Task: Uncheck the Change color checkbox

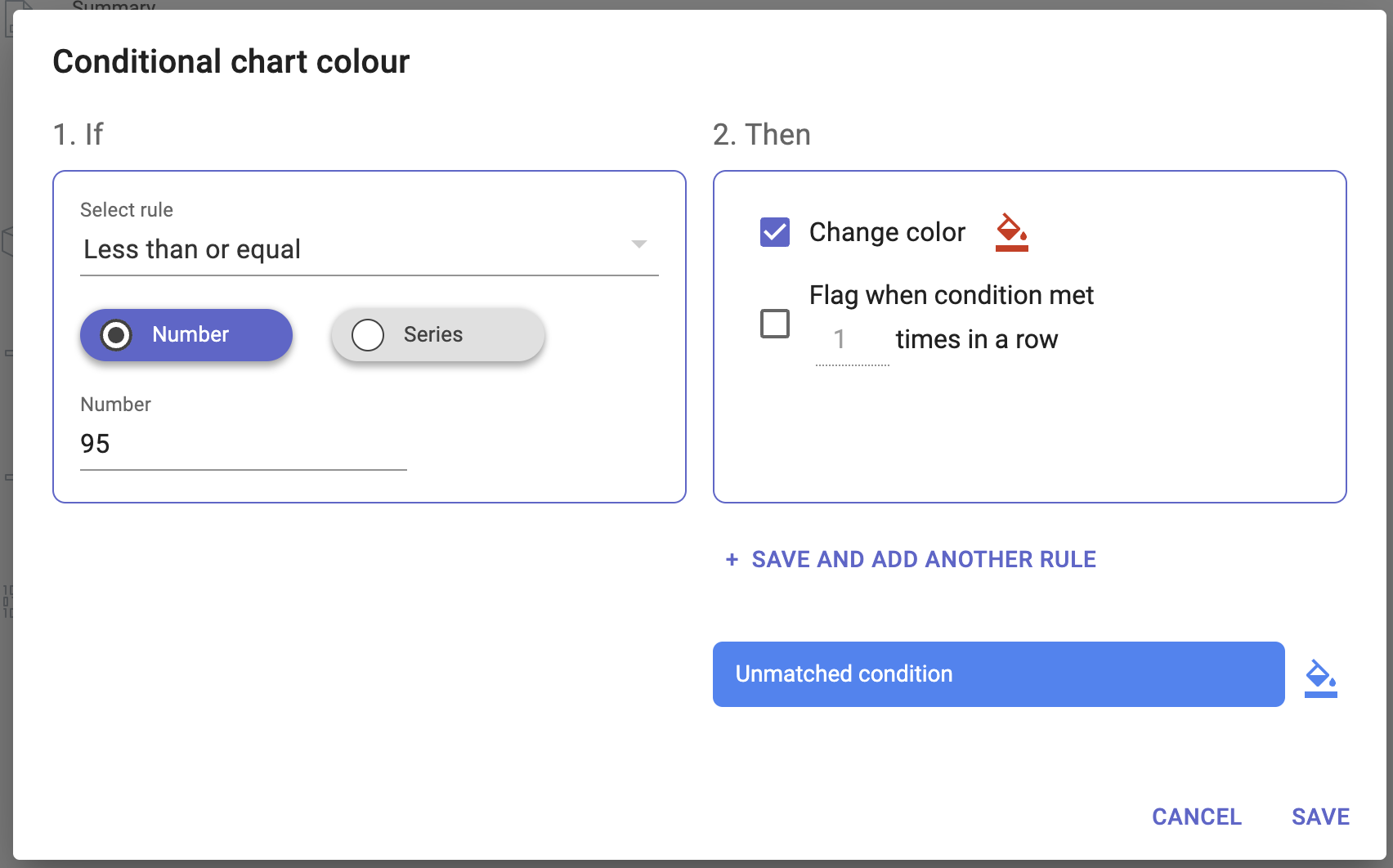Action: (x=775, y=232)
